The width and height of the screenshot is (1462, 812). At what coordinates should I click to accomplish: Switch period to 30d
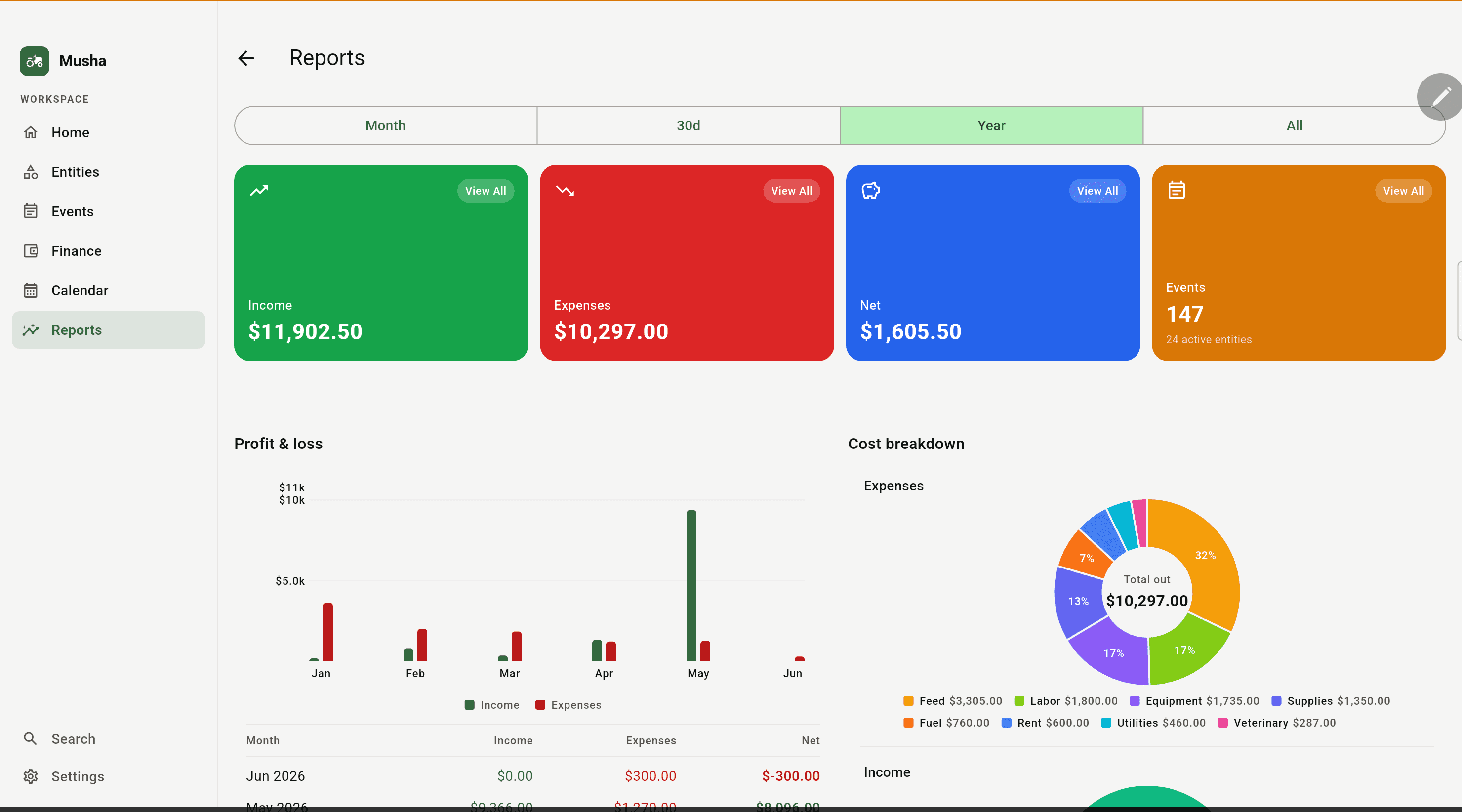click(x=689, y=125)
